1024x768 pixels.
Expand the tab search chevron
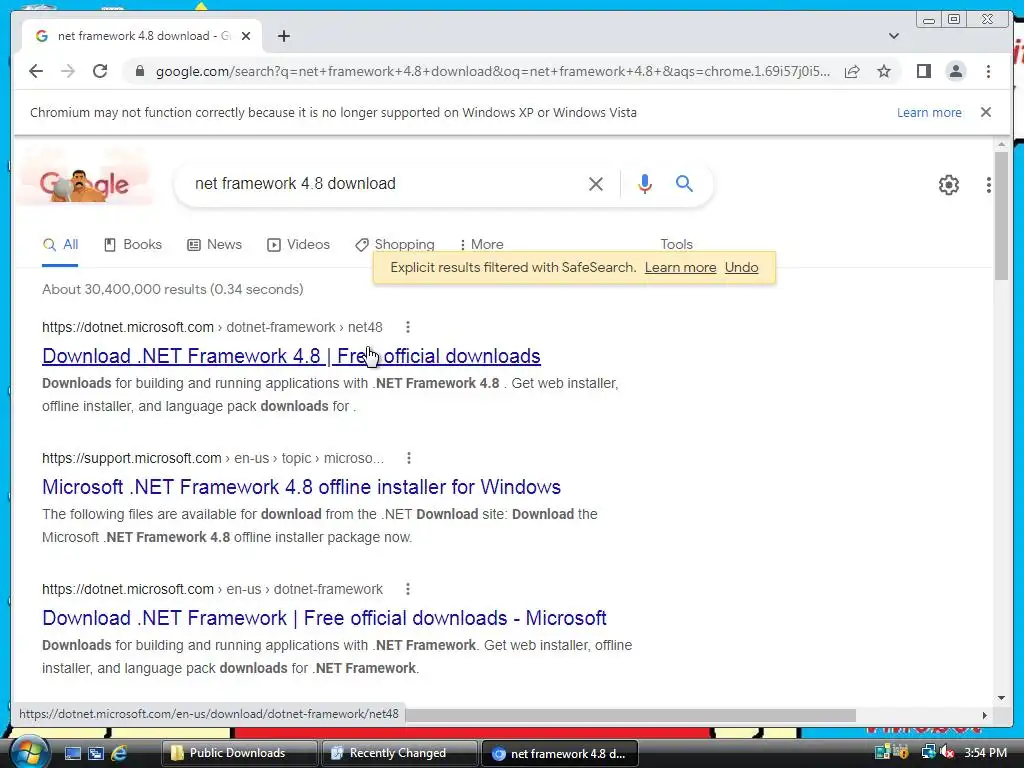[894, 36]
